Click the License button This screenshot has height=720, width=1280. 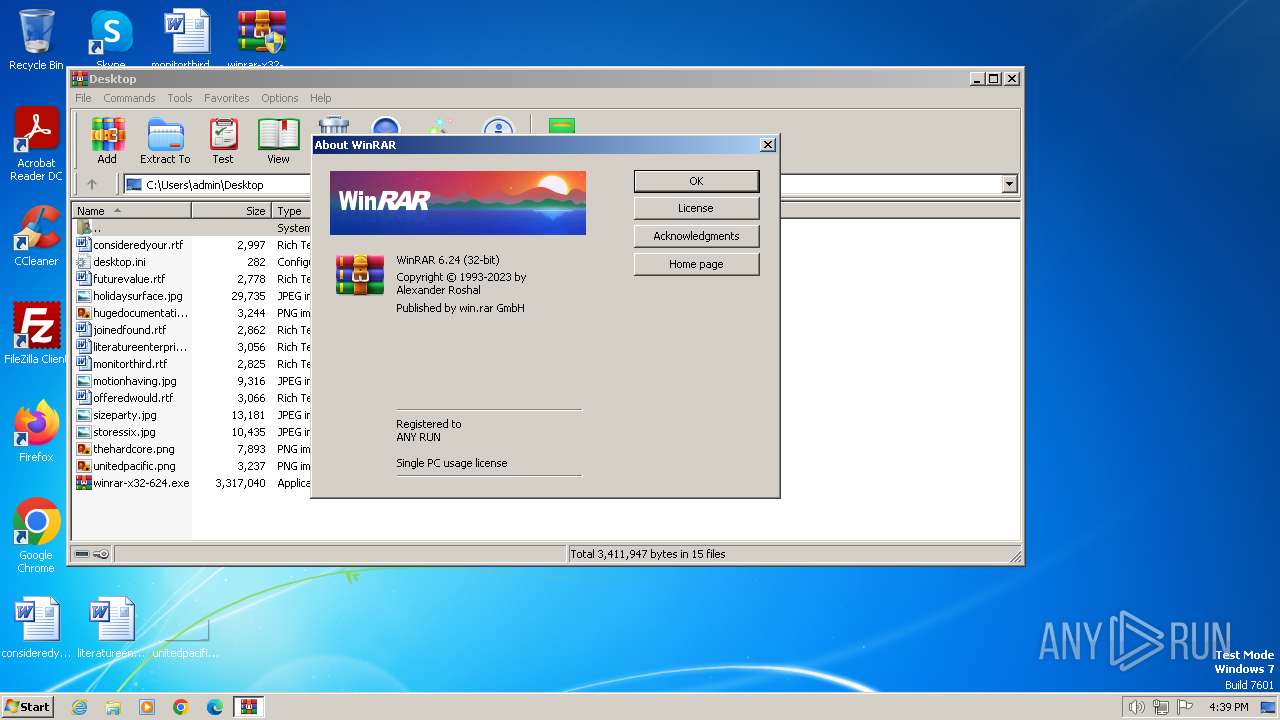(x=696, y=208)
